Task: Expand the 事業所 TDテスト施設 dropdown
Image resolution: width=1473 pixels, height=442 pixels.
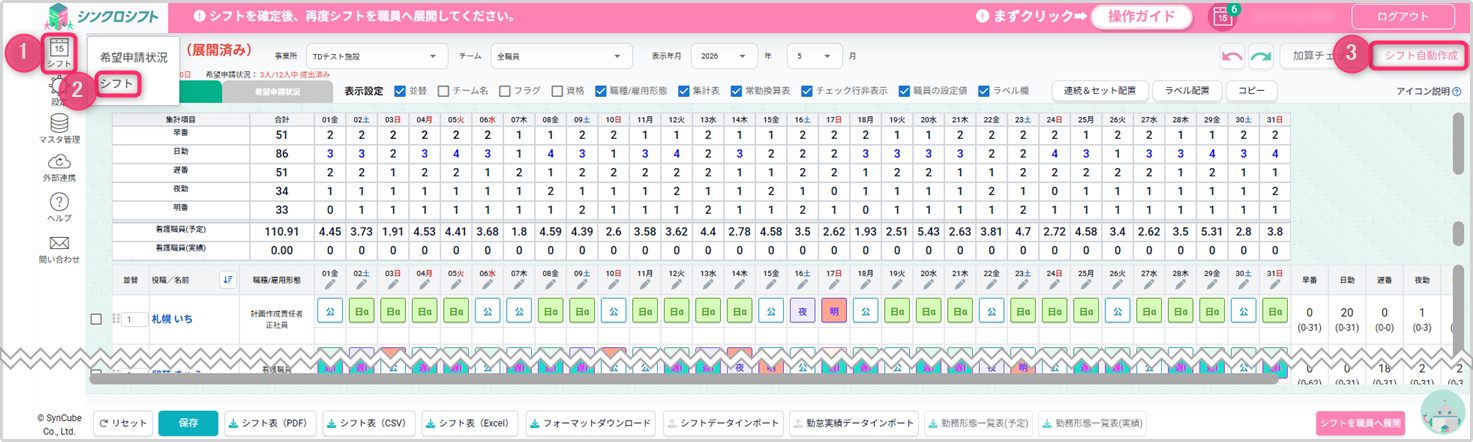Action: (x=377, y=55)
